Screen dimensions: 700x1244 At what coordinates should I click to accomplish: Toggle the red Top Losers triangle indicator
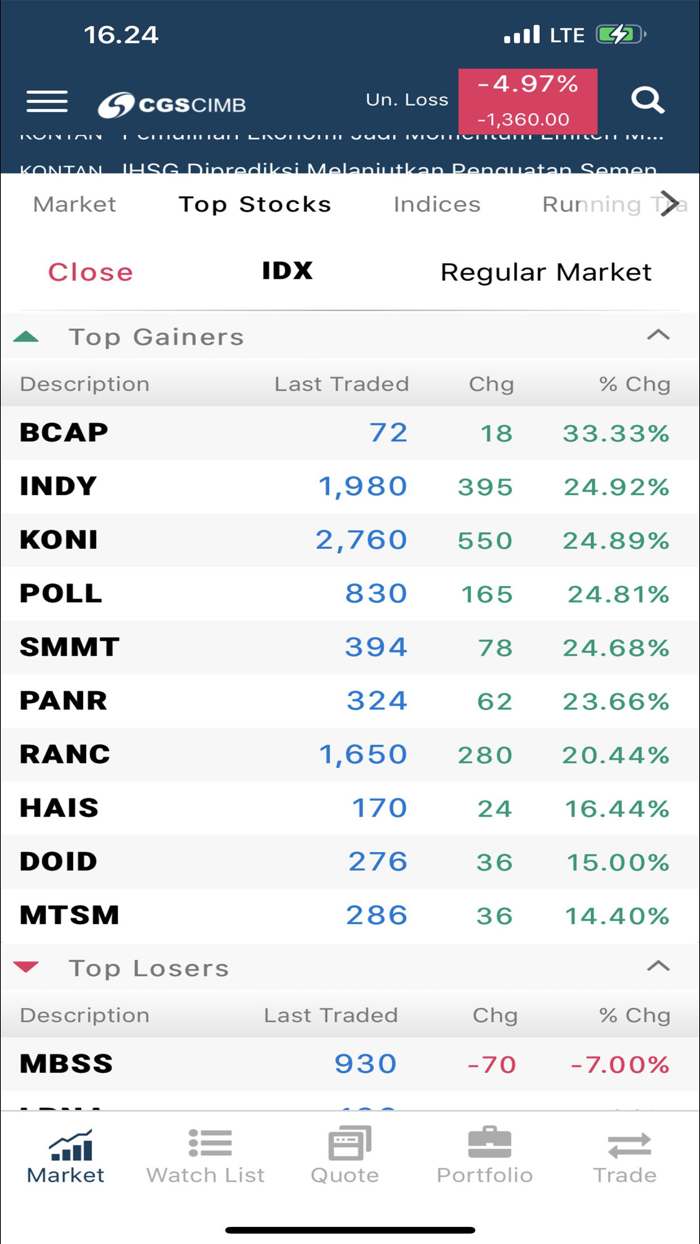[27, 966]
